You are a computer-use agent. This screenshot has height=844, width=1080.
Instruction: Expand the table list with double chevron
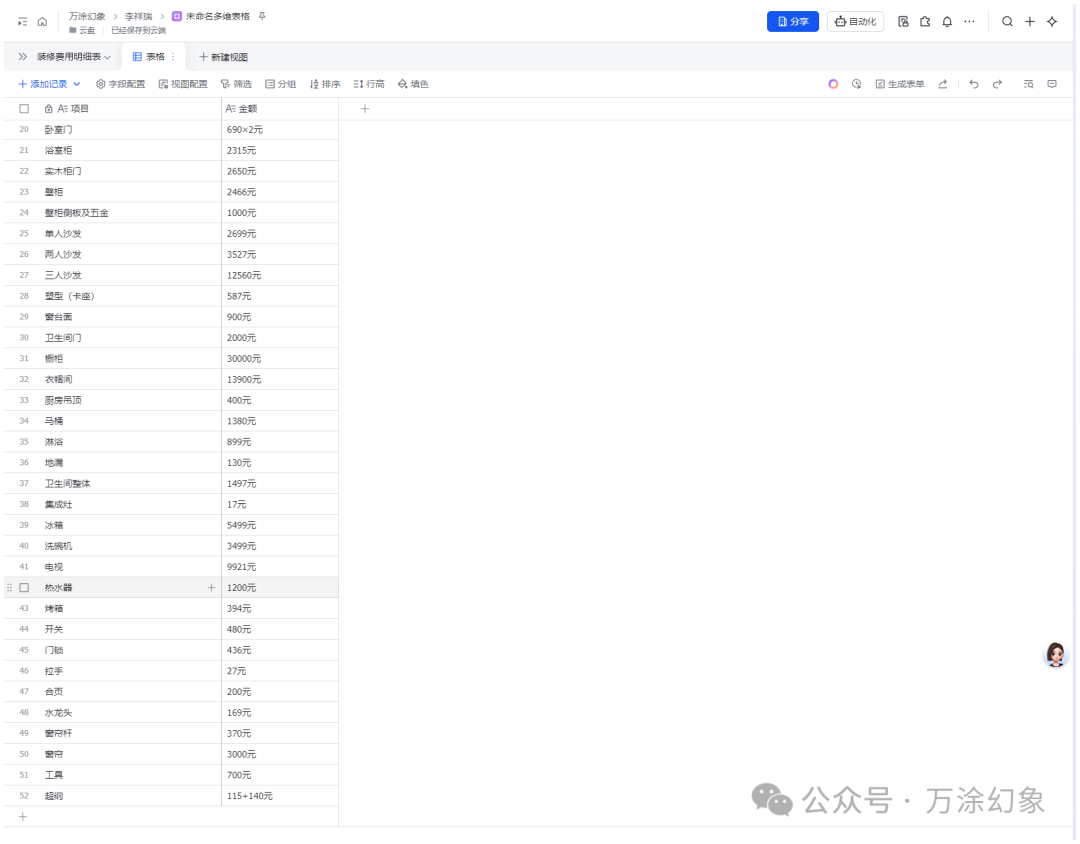23,56
